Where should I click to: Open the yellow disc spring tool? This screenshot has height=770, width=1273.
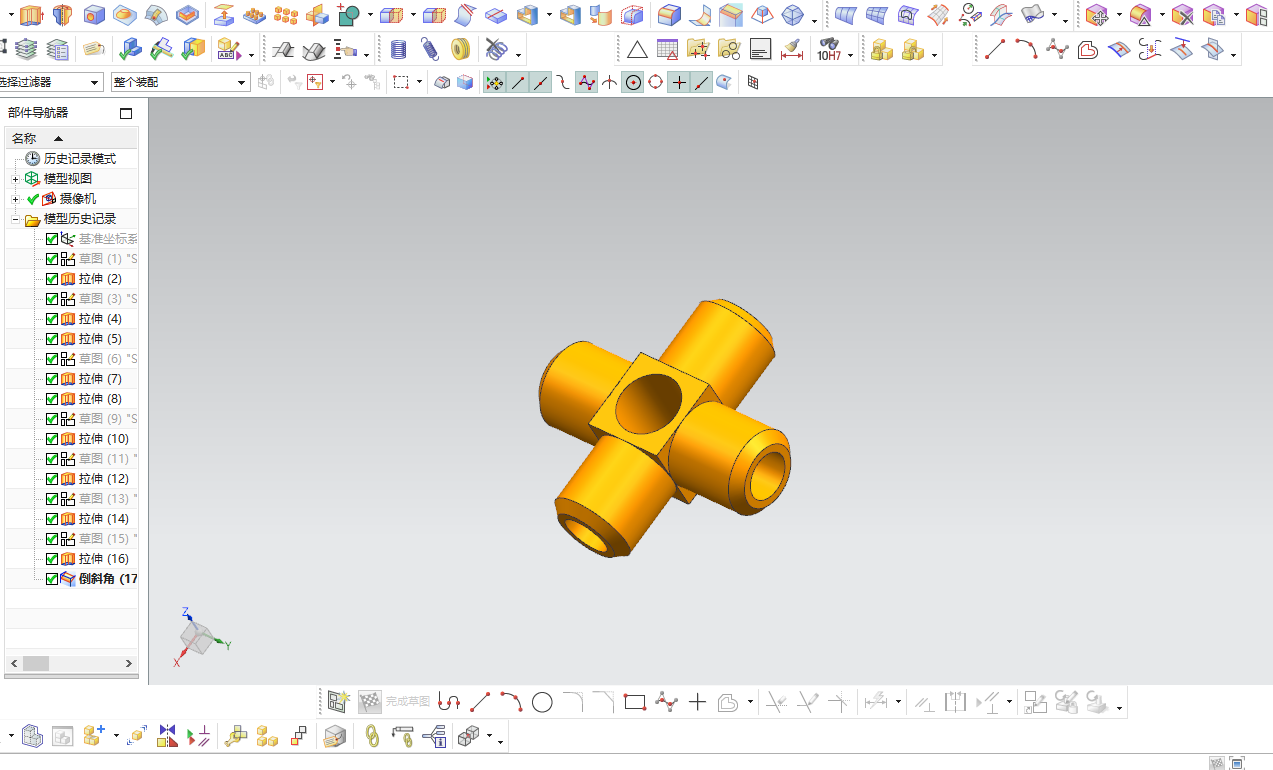(x=460, y=49)
